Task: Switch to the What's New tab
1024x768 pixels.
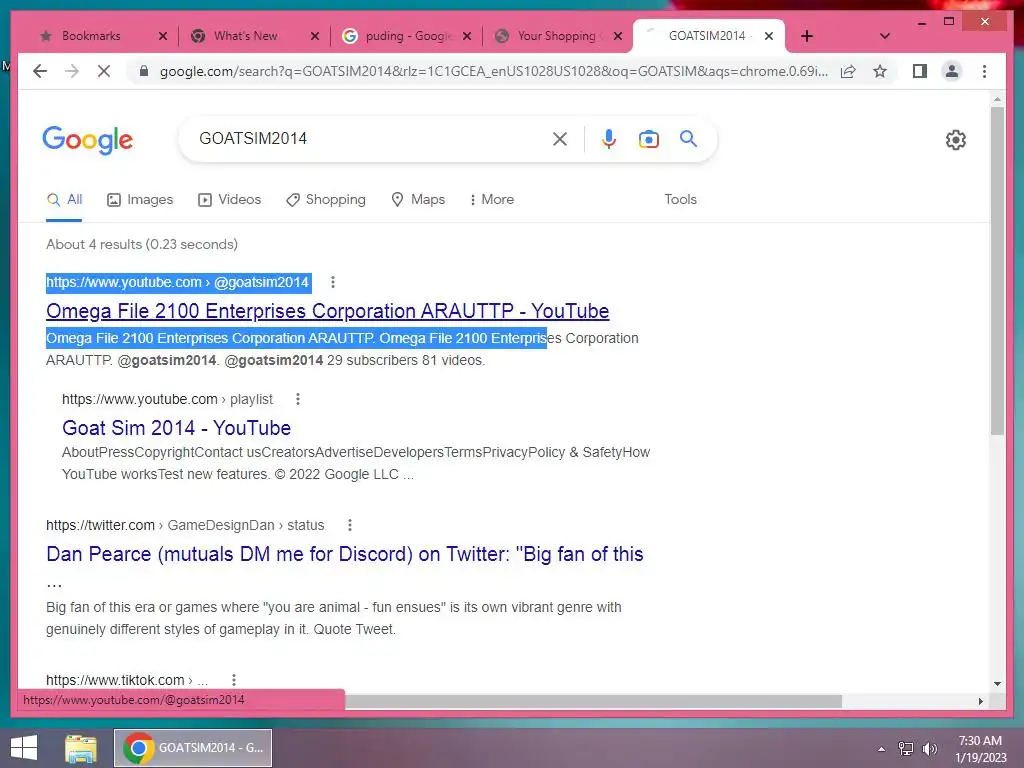Action: click(x=245, y=36)
